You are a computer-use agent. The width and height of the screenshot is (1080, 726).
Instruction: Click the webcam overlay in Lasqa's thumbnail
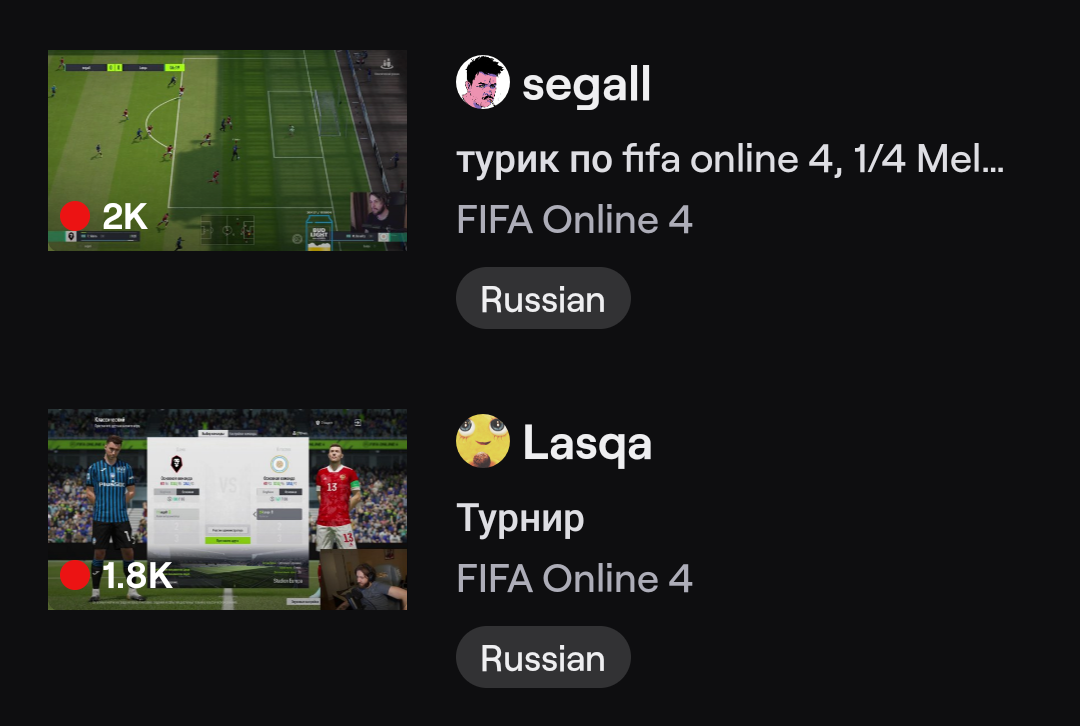click(x=363, y=579)
